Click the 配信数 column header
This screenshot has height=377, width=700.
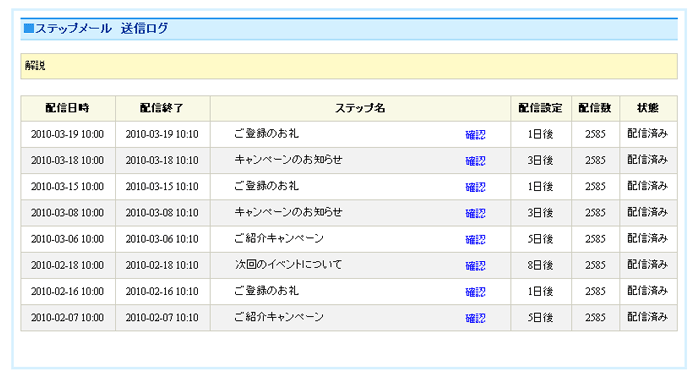coord(595,108)
